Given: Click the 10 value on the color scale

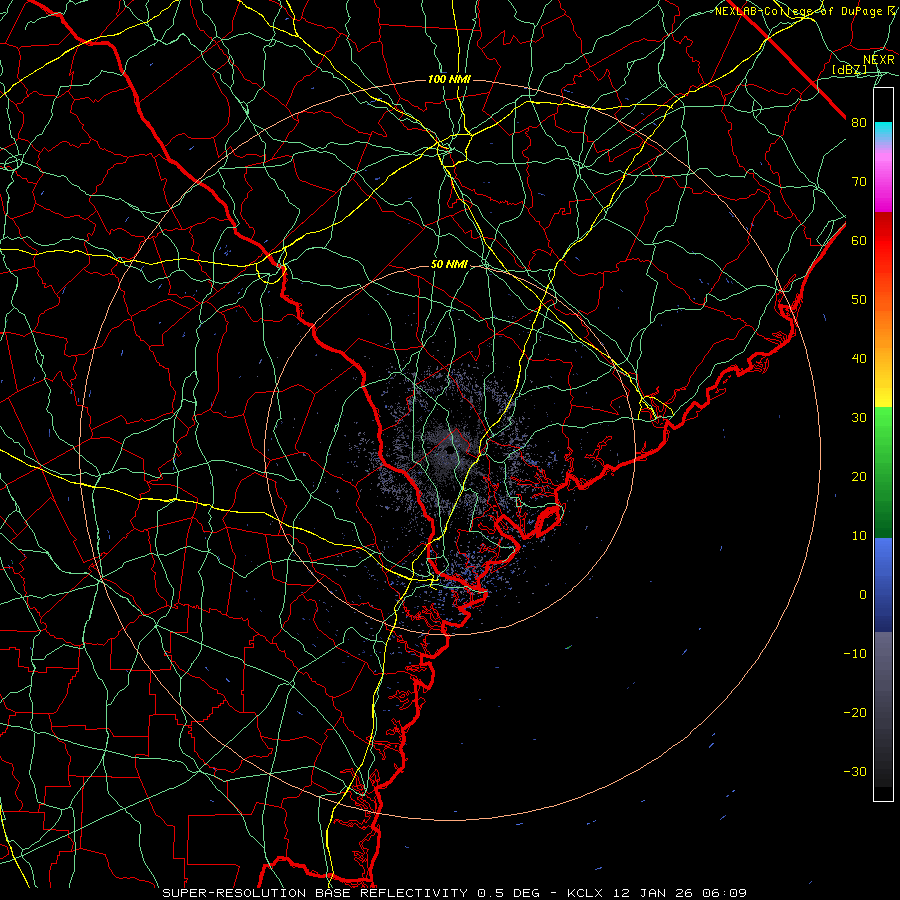Looking at the screenshot, I should pos(859,536).
